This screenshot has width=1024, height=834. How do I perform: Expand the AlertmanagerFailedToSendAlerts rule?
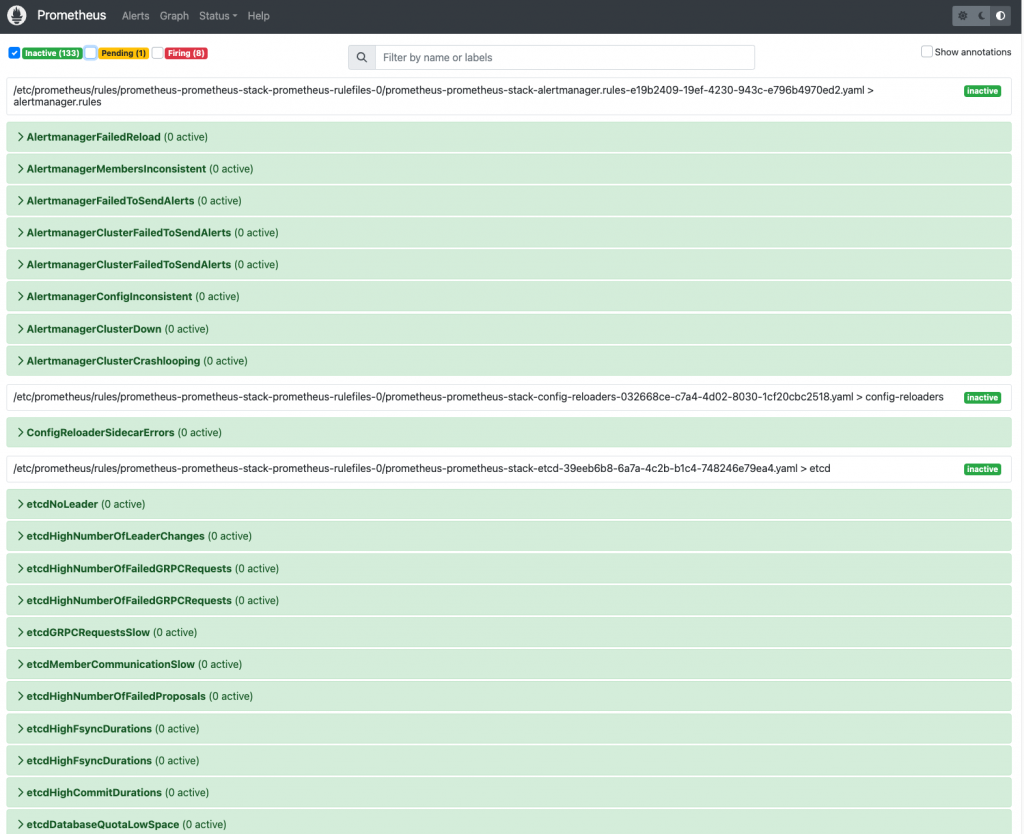pyautogui.click(x=509, y=201)
